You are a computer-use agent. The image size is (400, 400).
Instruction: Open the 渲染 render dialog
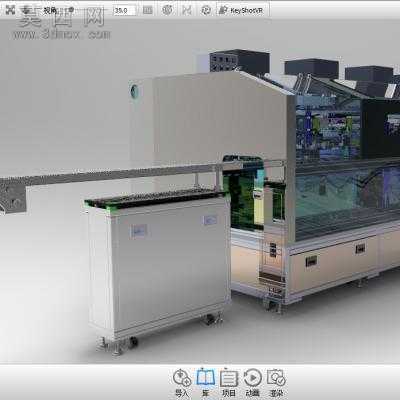276,383
